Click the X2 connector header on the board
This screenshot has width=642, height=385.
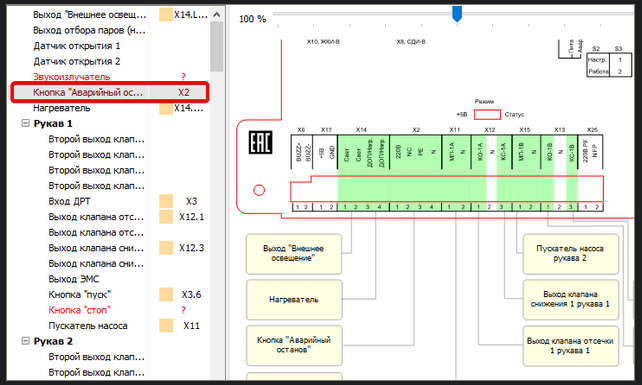pyautogui.click(x=416, y=129)
